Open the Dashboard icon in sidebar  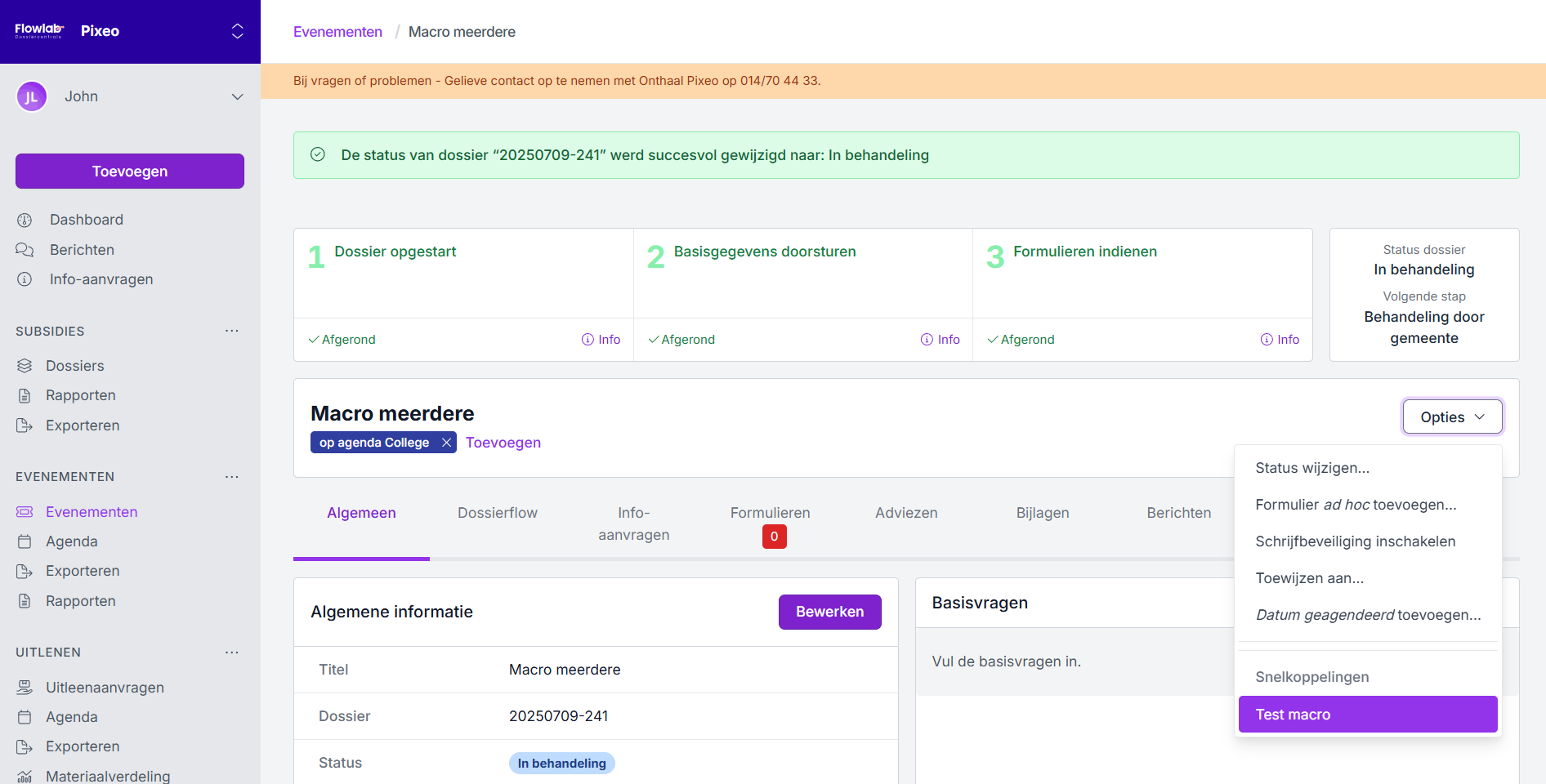click(x=25, y=220)
